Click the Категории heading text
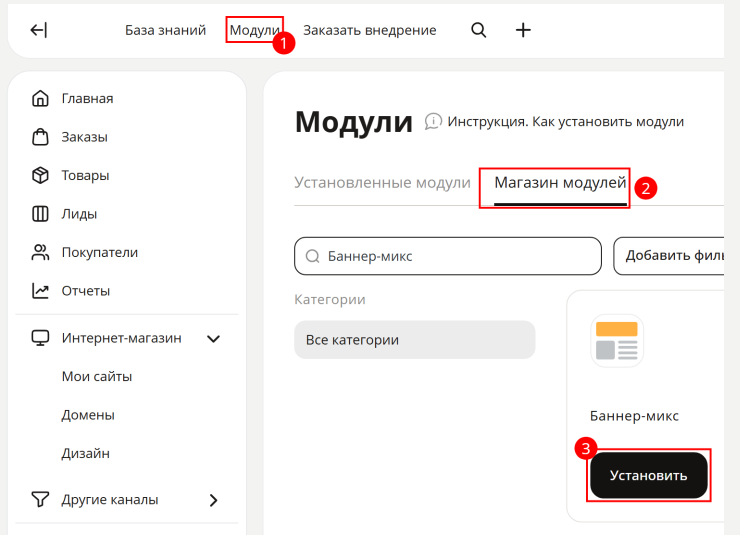The height and width of the screenshot is (535, 740). click(x=330, y=300)
